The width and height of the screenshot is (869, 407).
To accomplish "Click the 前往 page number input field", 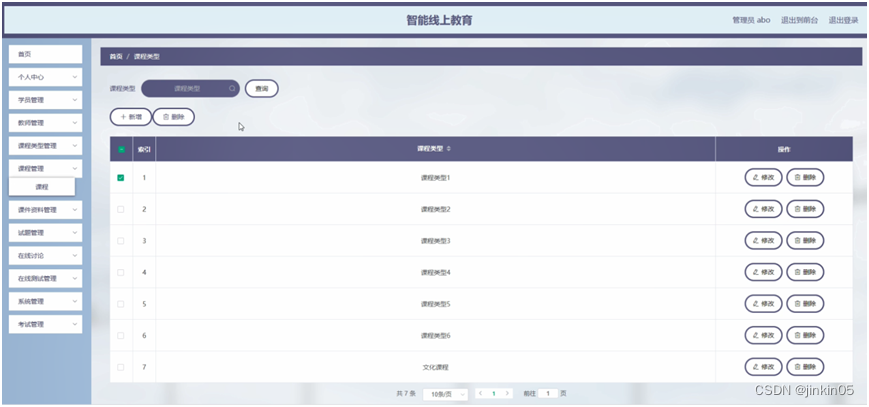I will click(x=547, y=394).
